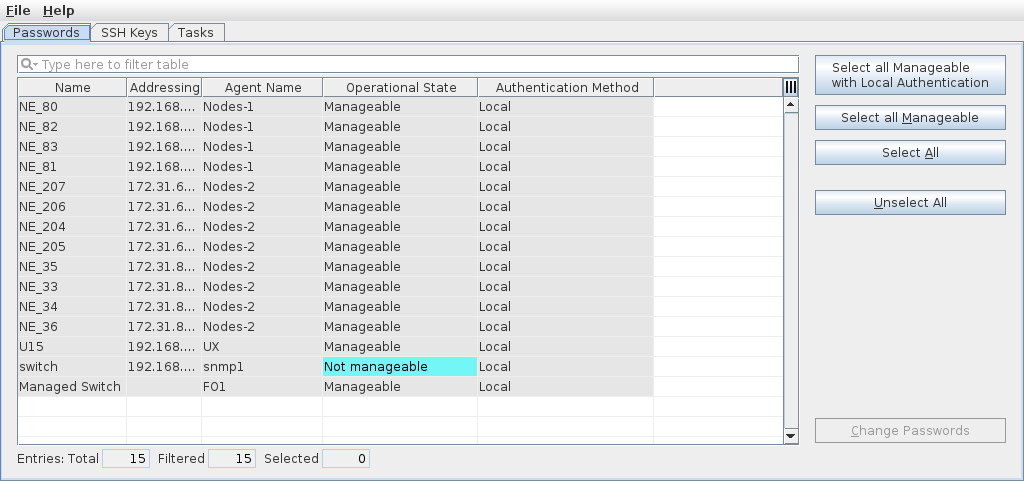
Task: Open the Help menu
Action: pyautogui.click(x=58, y=10)
